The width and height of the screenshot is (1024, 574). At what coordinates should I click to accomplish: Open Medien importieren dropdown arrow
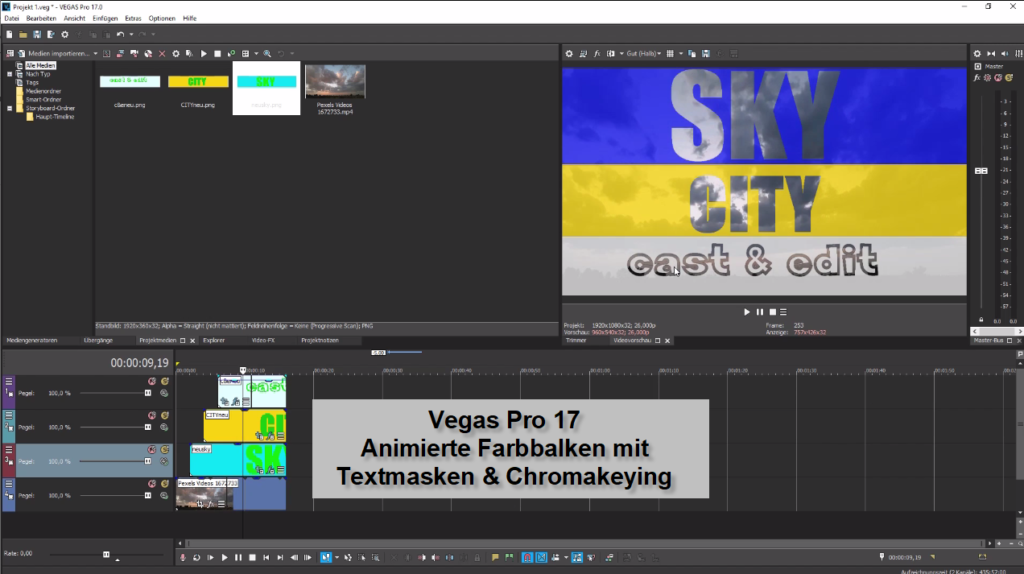(95, 54)
